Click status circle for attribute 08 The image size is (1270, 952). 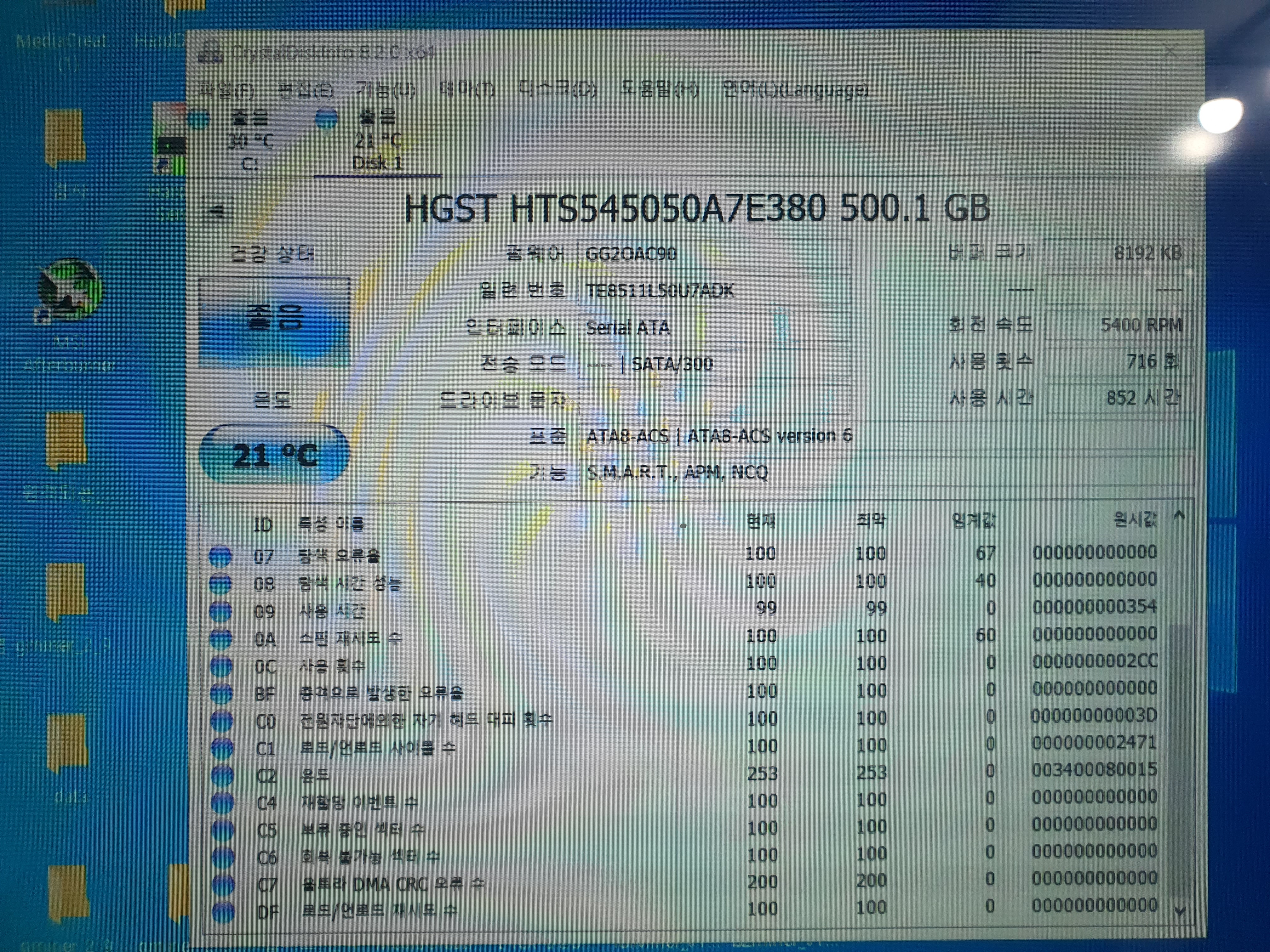(x=220, y=584)
